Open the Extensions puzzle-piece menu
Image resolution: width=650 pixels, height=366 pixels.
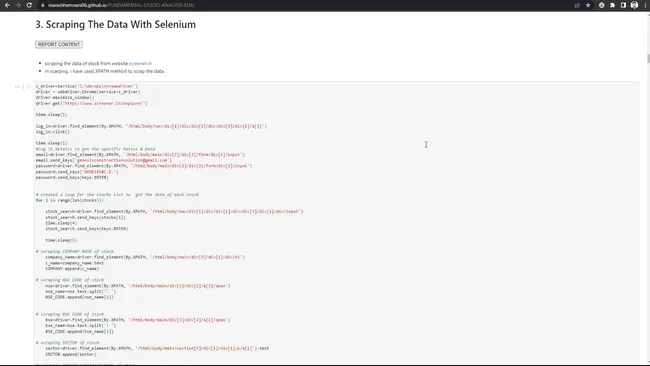pos(612,5)
